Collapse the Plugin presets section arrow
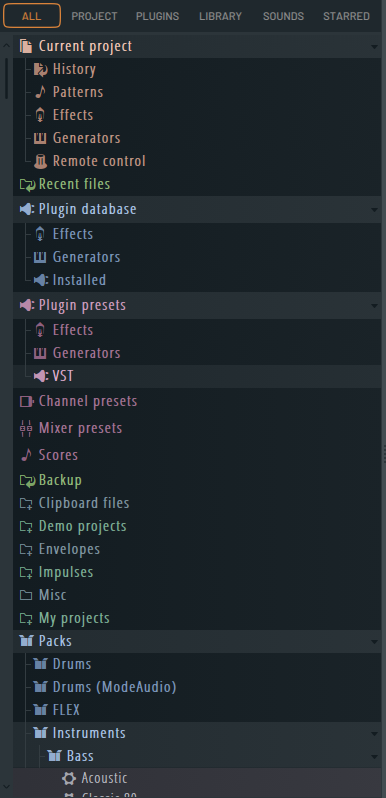The height and width of the screenshot is (798, 386). tap(375, 306)
